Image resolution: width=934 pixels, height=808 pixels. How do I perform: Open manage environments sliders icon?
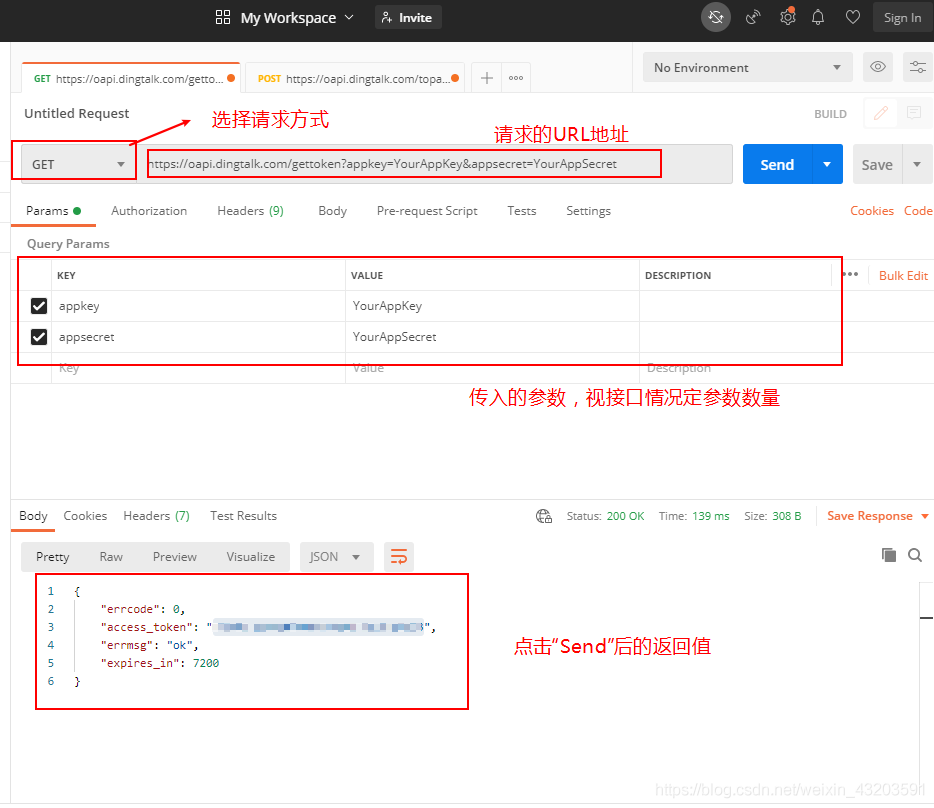pos(917,67)
